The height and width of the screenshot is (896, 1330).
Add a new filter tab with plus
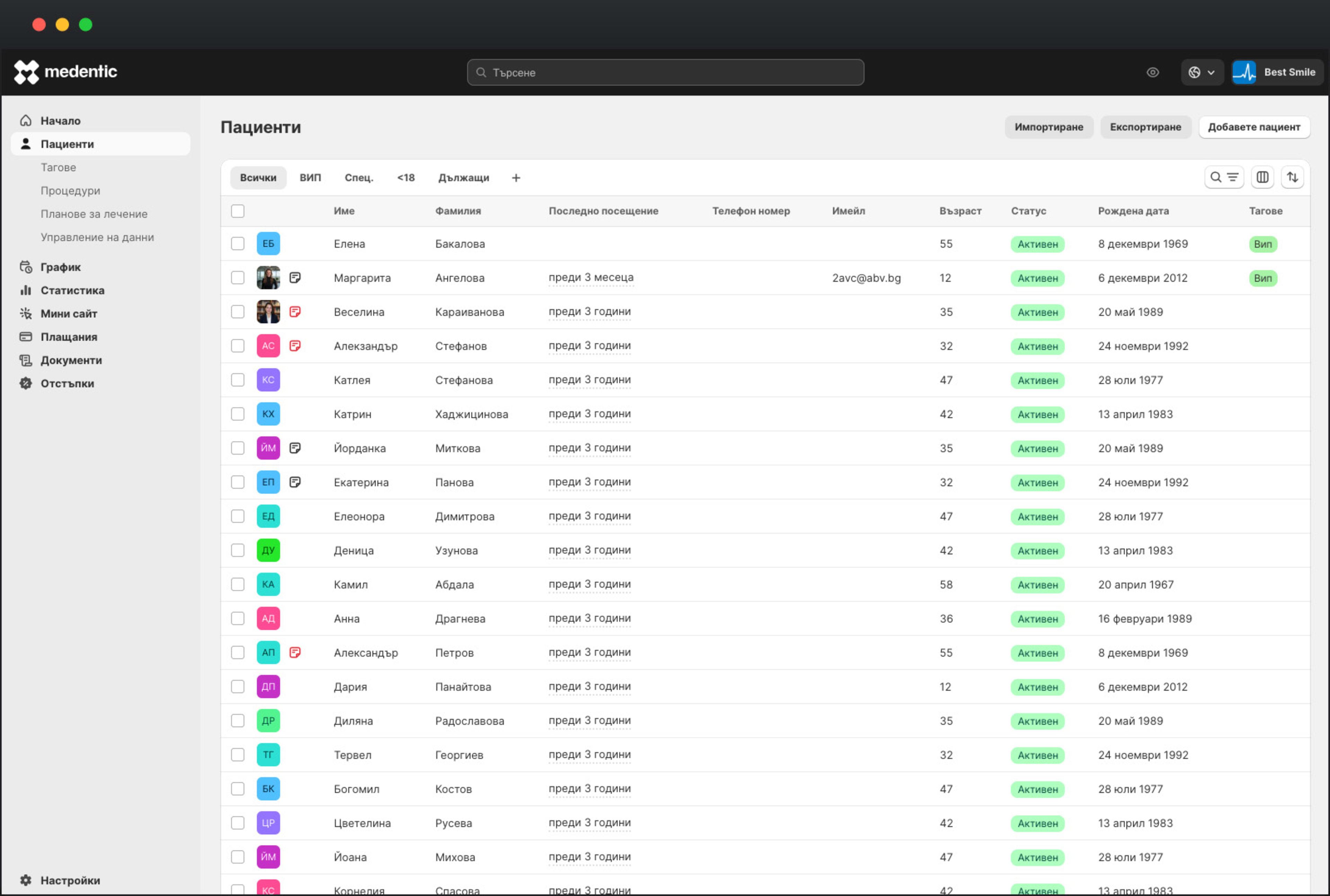(x=515, y=178)
